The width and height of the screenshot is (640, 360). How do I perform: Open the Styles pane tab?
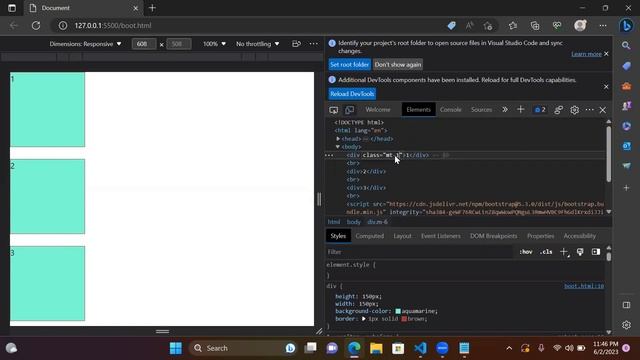[x=338, y=236]
